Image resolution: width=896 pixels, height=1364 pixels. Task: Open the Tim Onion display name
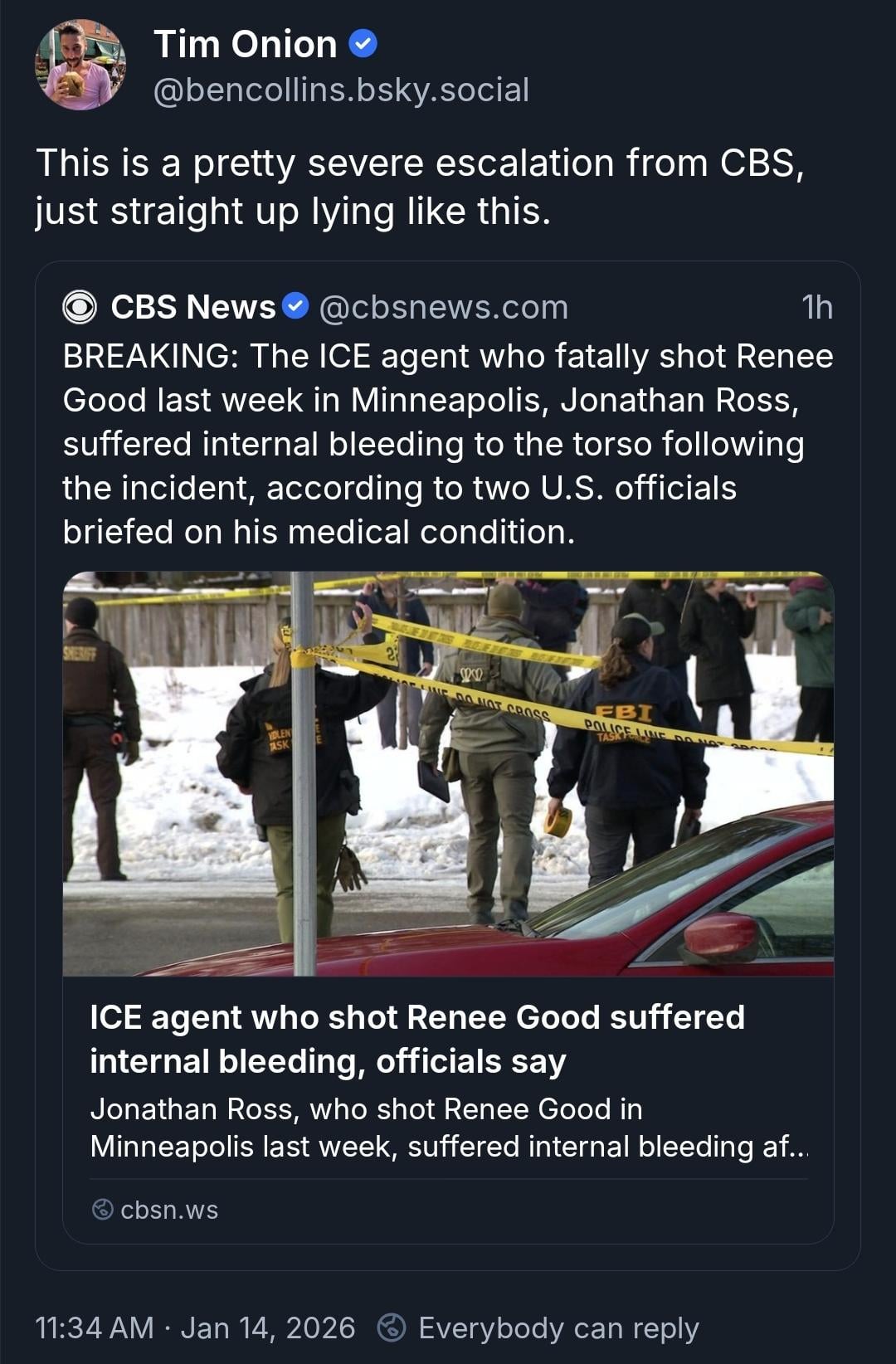click(x=246, y=44)
